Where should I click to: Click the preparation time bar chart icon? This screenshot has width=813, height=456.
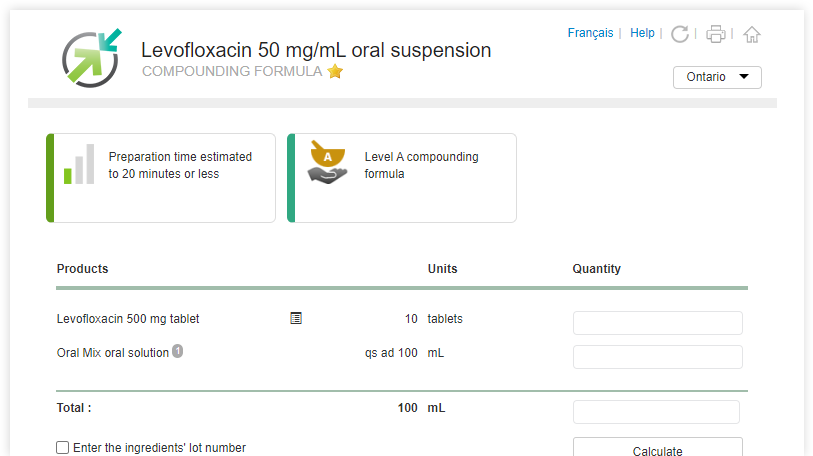point(79,165)
